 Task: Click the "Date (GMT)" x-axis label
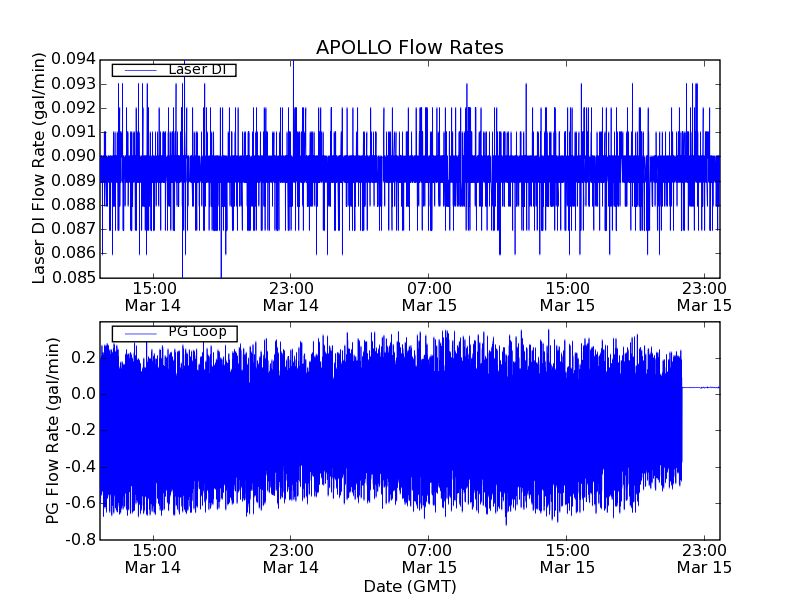tap(409, 586)
